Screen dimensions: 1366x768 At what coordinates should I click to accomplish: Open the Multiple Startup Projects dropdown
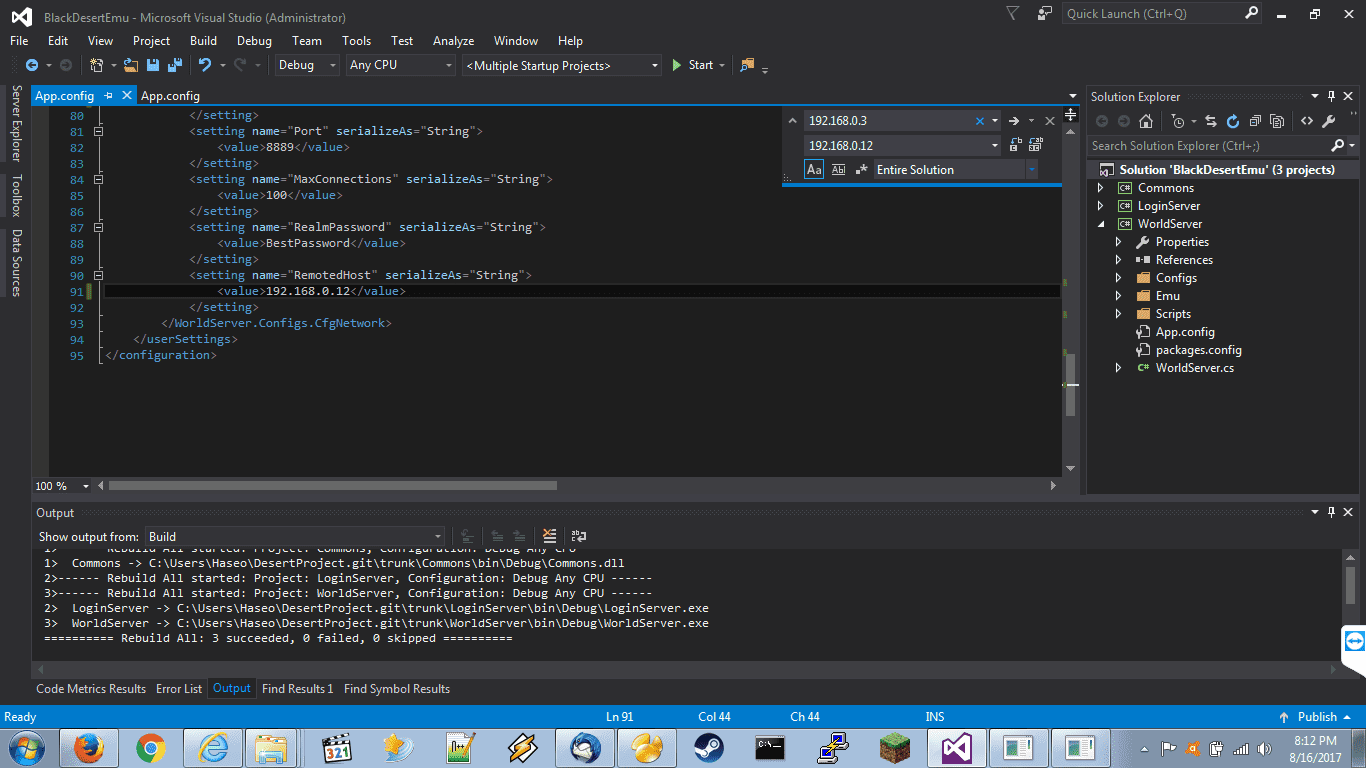click(x=562, y=65)
